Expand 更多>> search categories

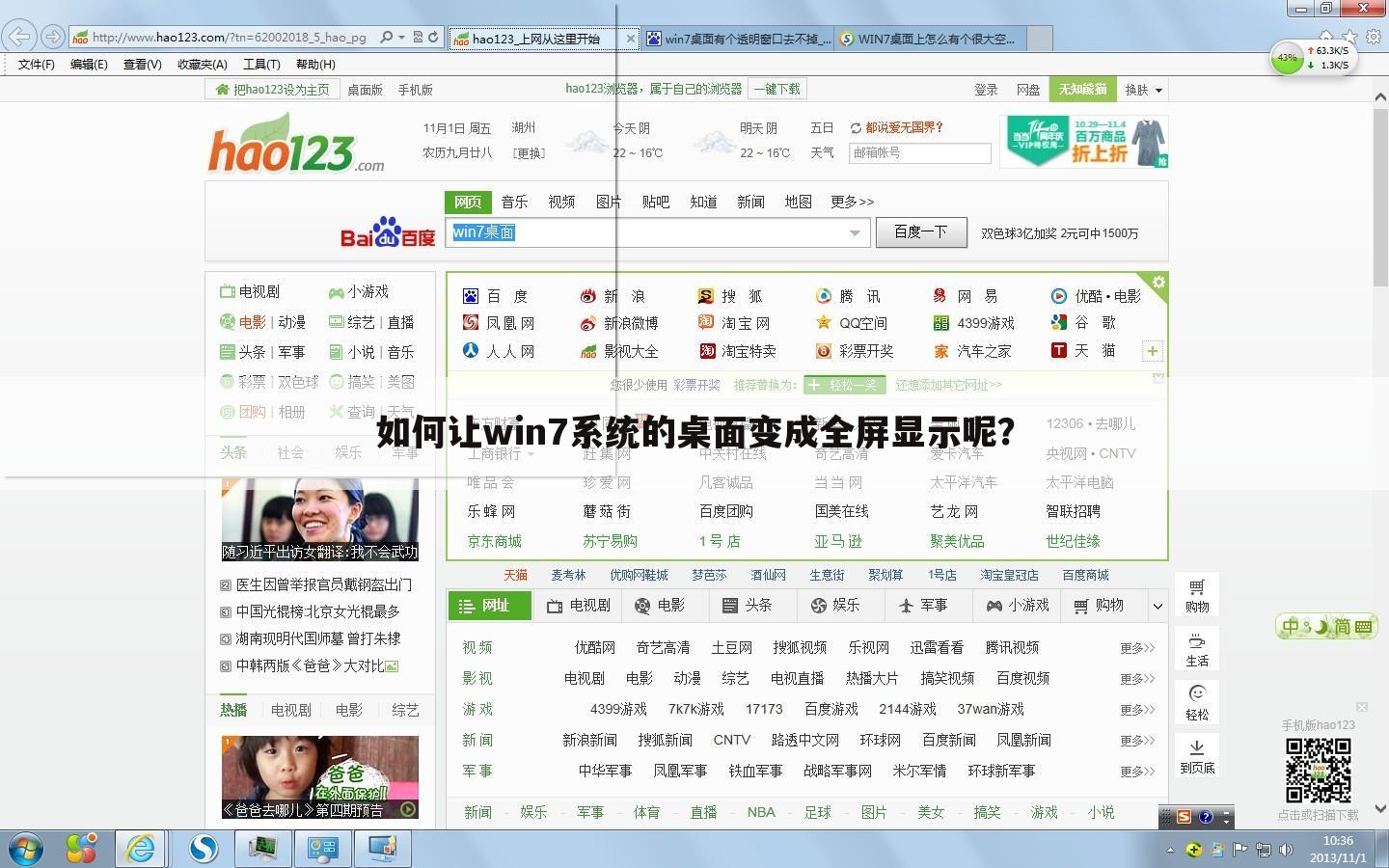852,202
